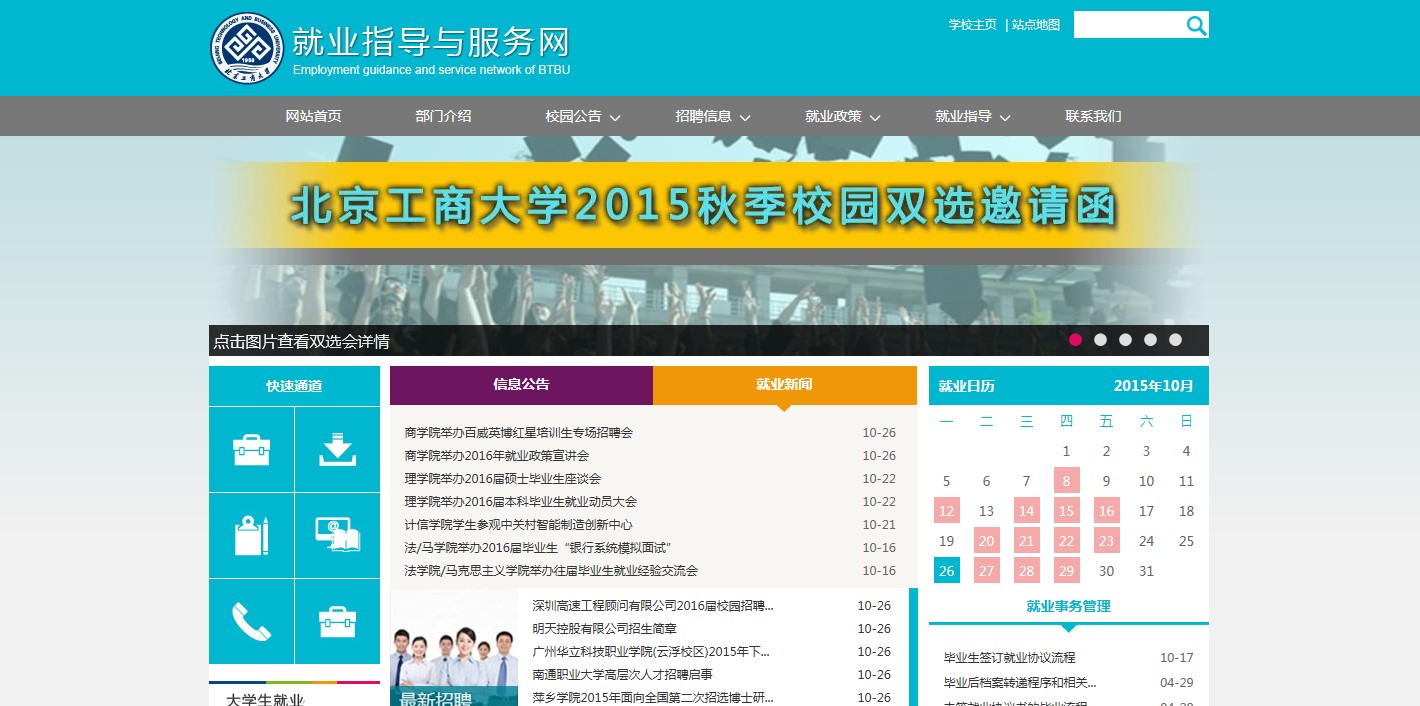Click the clipboard and pencil icon

click(251, 536)
